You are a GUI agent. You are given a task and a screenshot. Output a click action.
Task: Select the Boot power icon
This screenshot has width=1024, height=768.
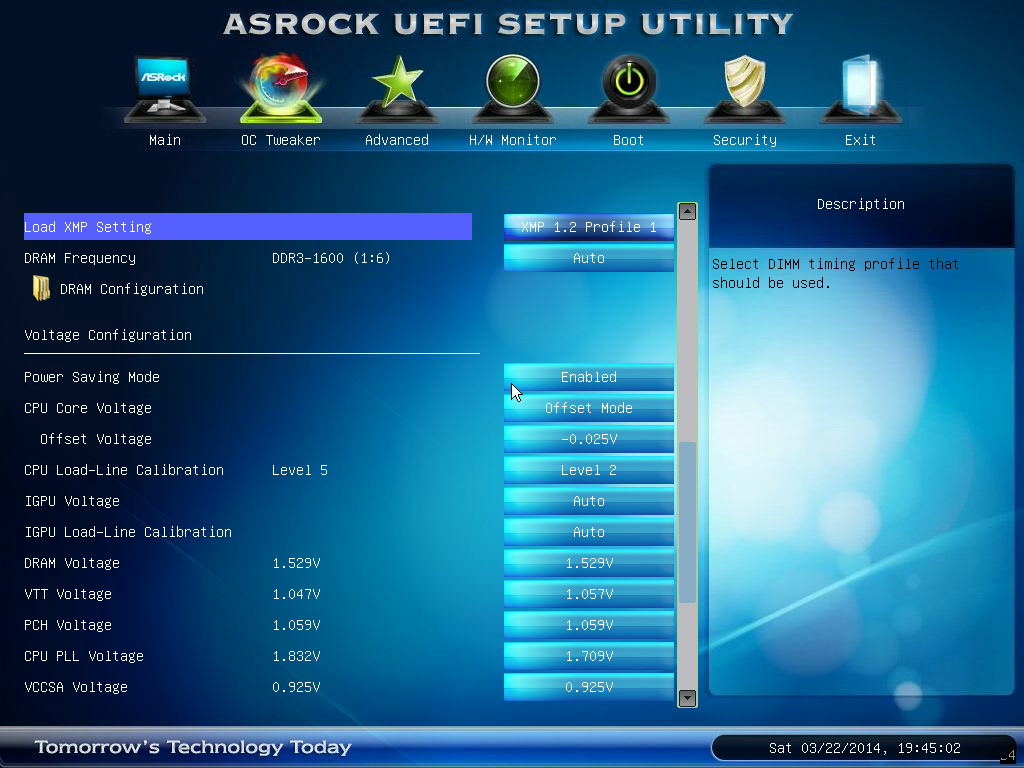(628, 89)
